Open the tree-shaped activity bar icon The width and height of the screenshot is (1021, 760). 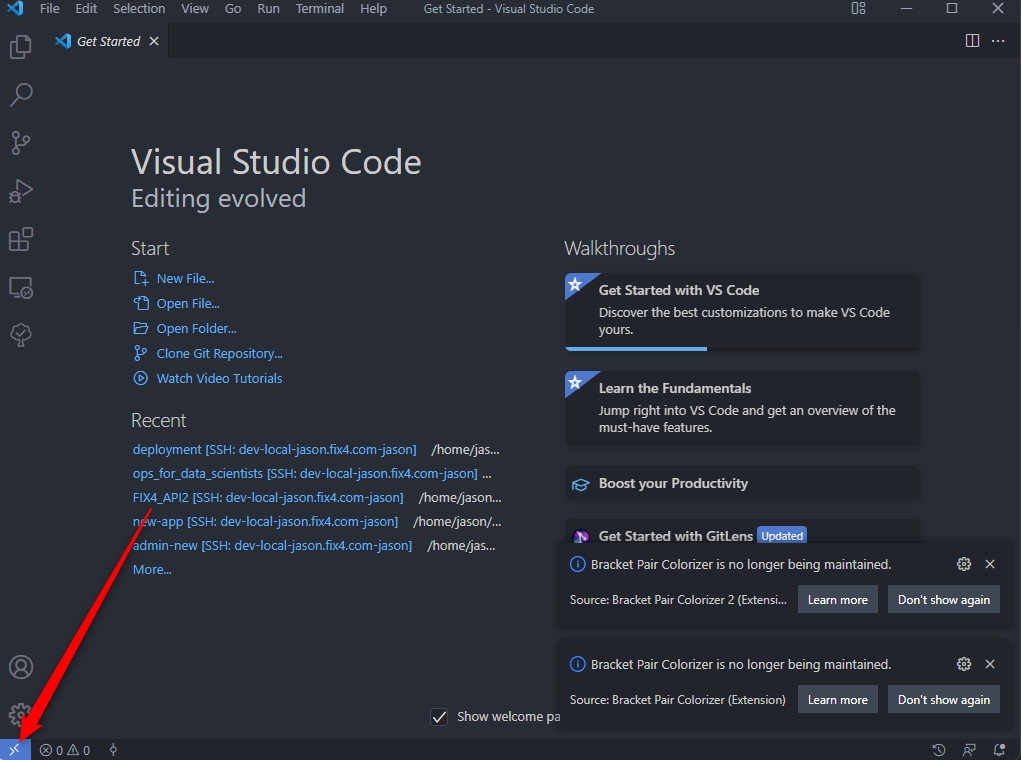coord(21,335)
